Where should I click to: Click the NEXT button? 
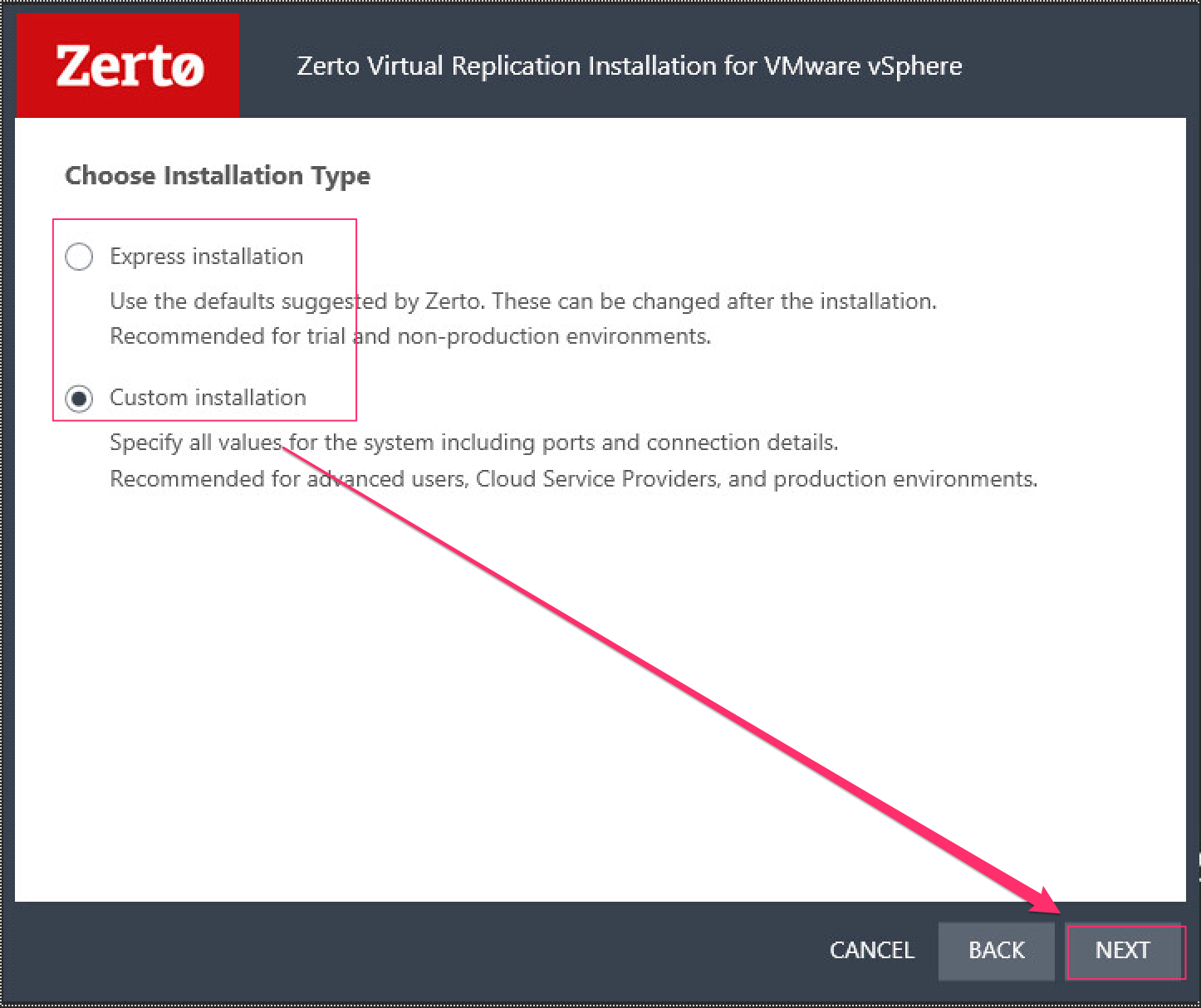(1123, 951)
